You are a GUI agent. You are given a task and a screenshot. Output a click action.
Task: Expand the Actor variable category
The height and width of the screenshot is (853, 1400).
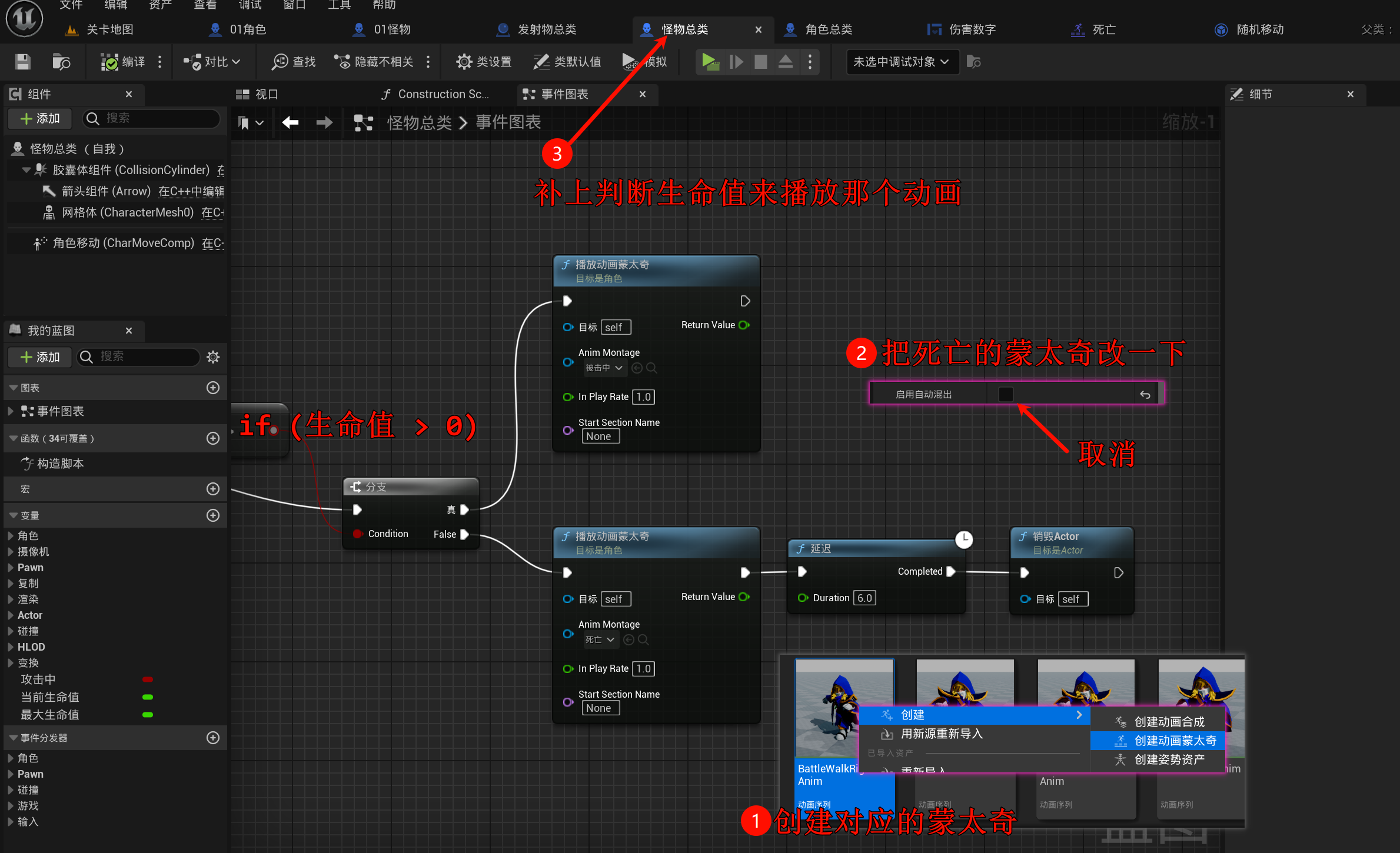click(11, 615)
